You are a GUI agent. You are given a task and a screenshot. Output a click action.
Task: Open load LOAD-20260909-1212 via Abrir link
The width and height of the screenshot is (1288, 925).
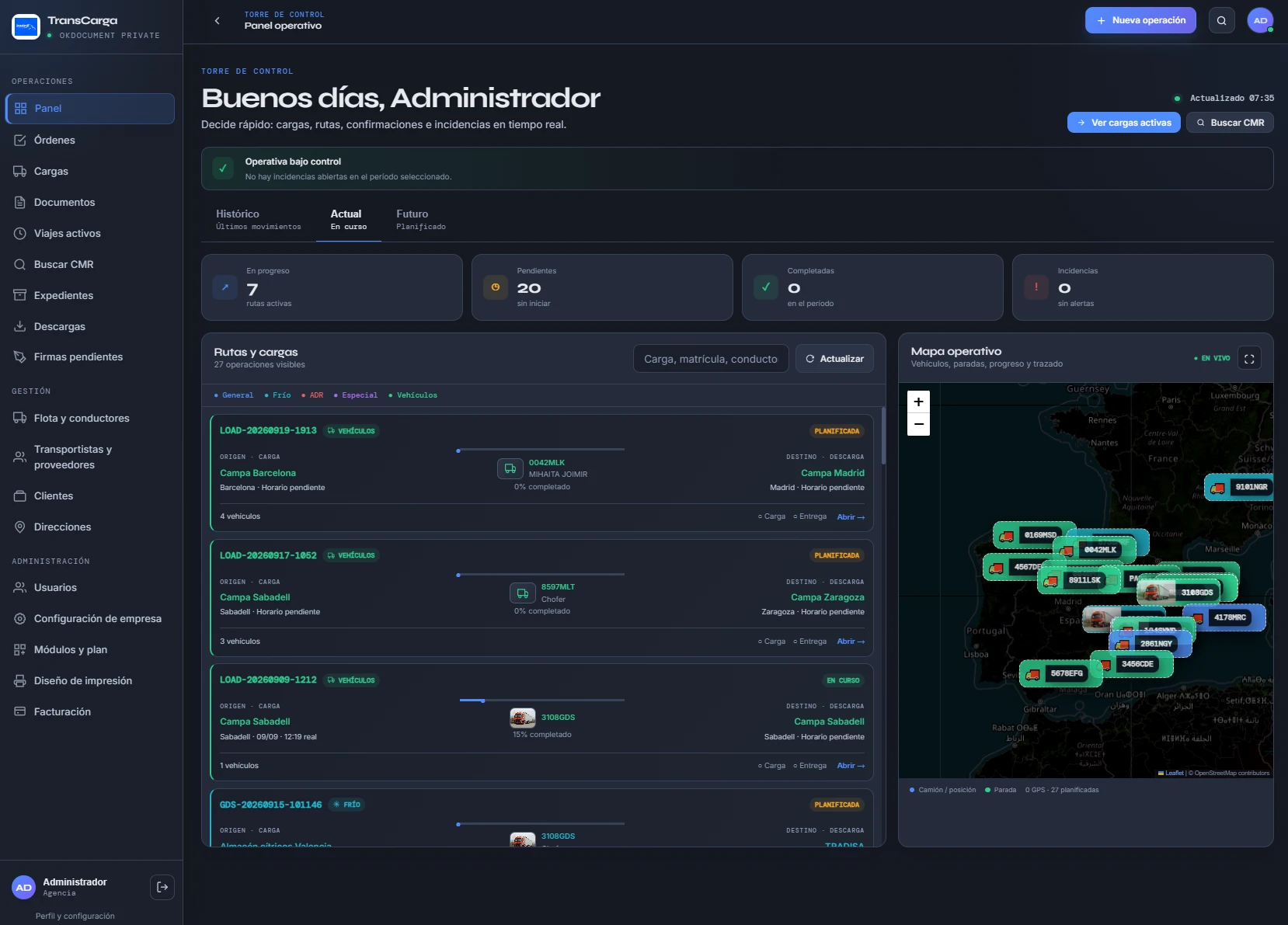(x=851, y=766)
